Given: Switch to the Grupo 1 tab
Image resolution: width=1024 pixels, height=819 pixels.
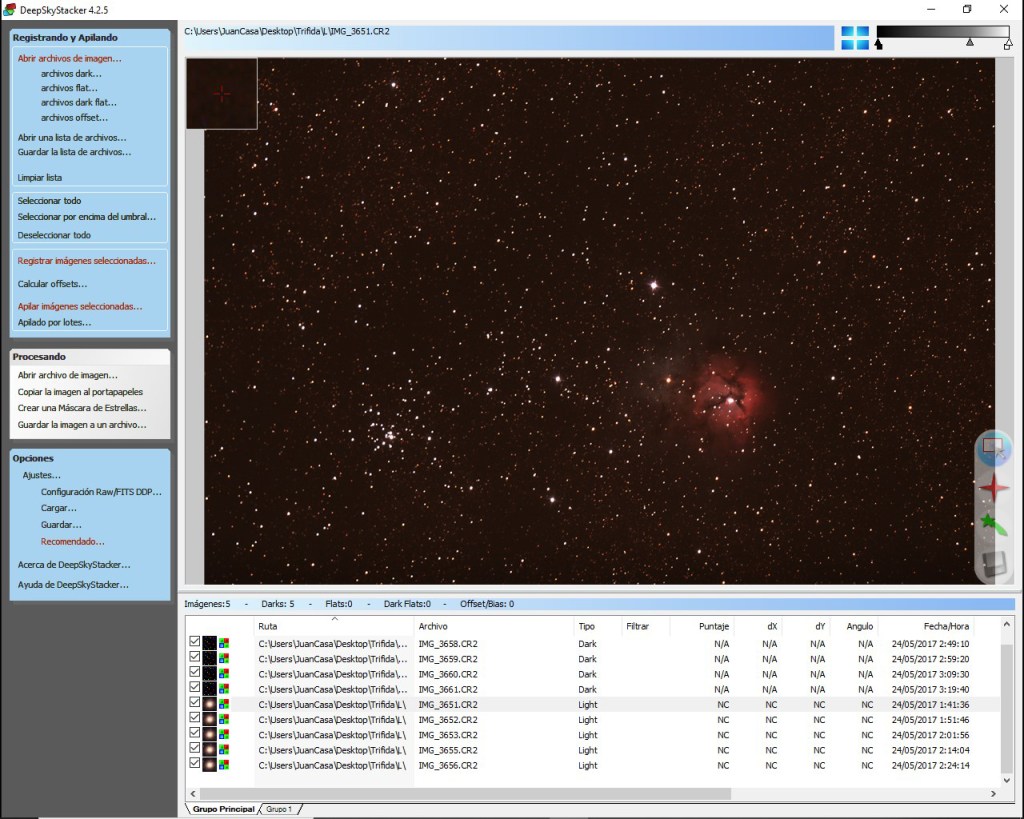Looking at the screenshot, I should [x=279, y=808].
